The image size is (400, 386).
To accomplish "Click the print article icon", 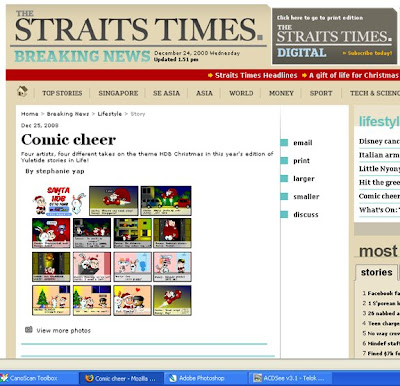I will click(x=284, y=161).
